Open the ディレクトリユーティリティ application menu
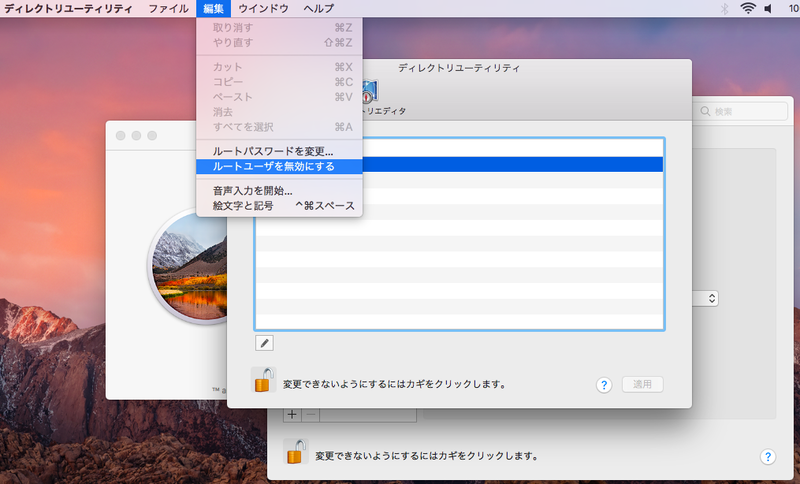This screenshot has width=800, height=484. point(68,8)
